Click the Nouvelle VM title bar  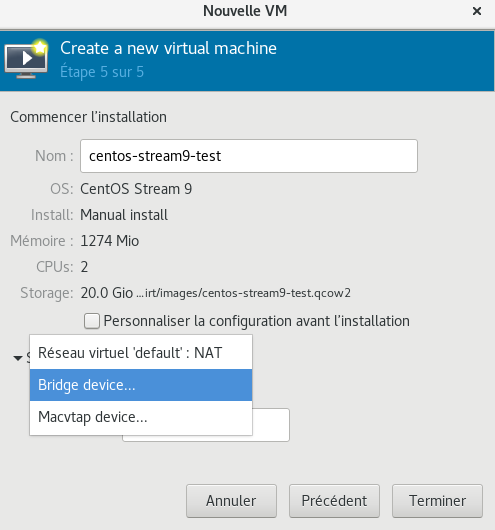tap(245, 11)
